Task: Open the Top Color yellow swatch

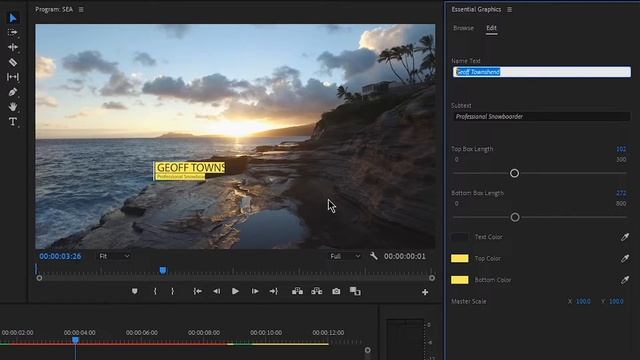Action: point(460,258)
